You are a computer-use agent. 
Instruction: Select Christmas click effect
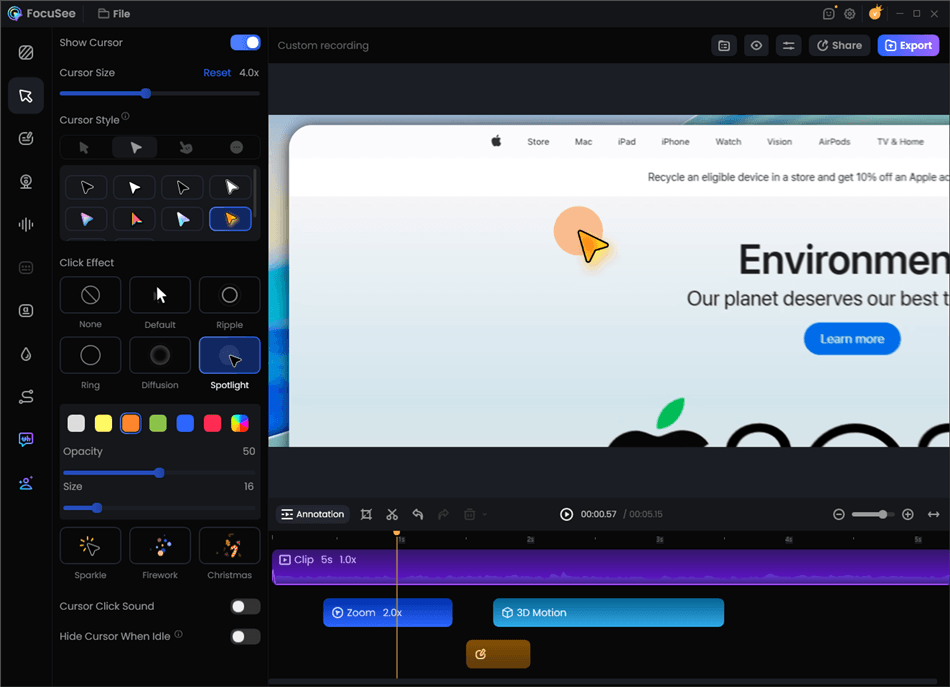pos(230,546)
